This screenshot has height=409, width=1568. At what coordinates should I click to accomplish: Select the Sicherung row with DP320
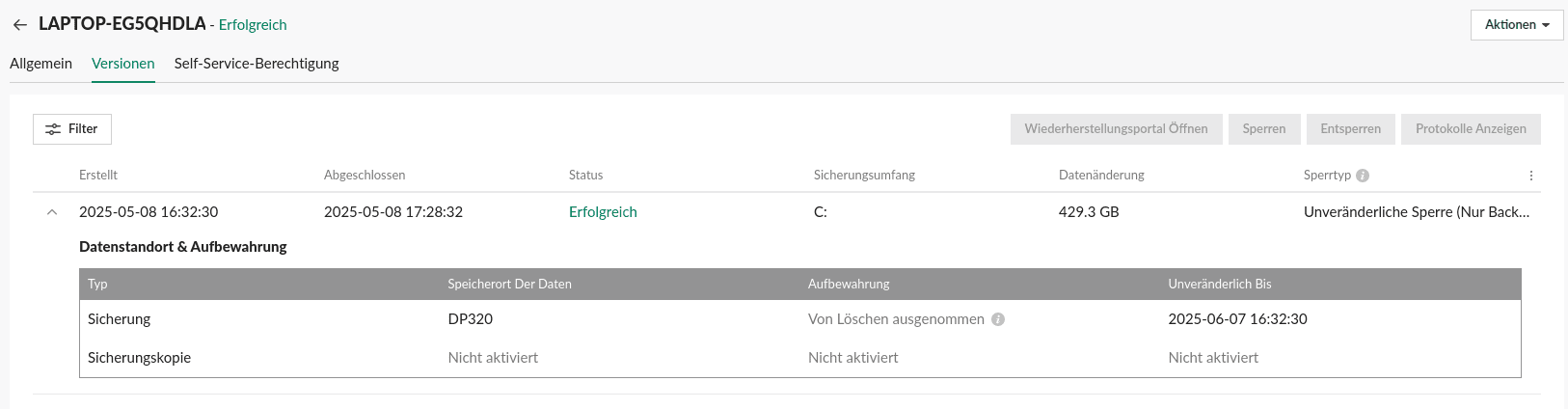[119, 319]
